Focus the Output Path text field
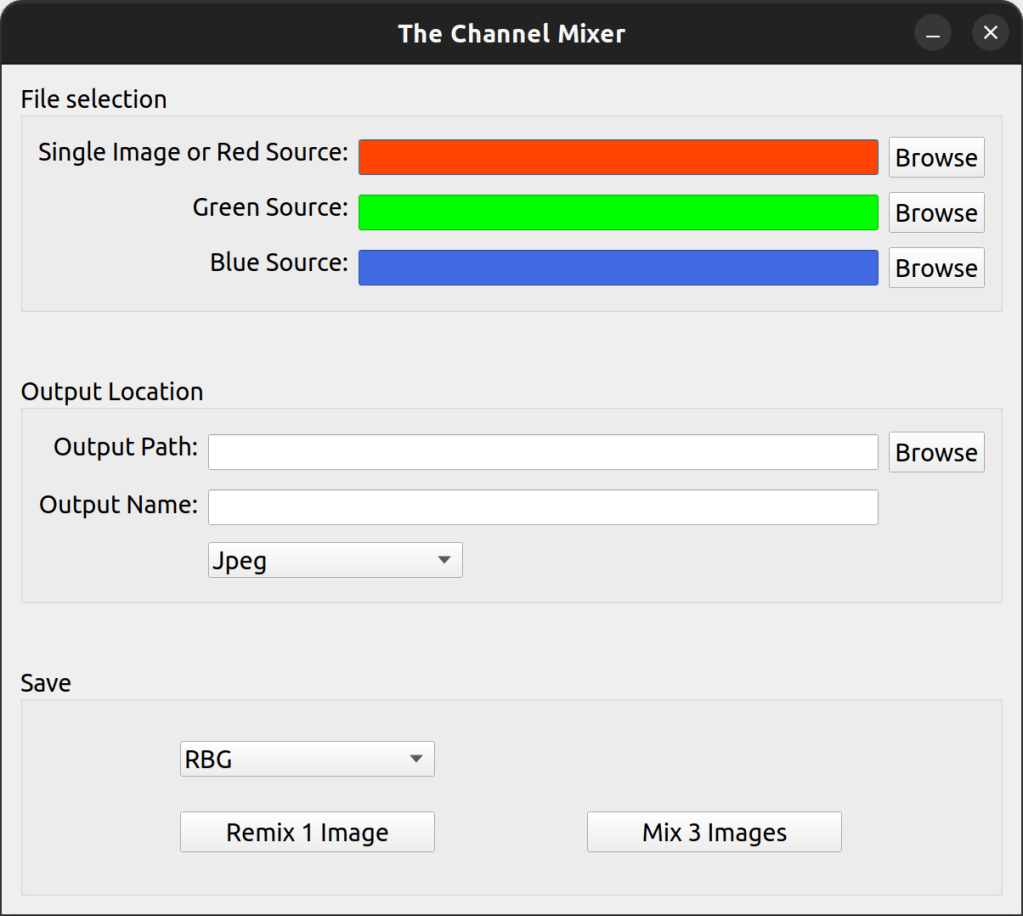Image resolution: width=1023 pixels, height=916 pixels. [542, 452]
